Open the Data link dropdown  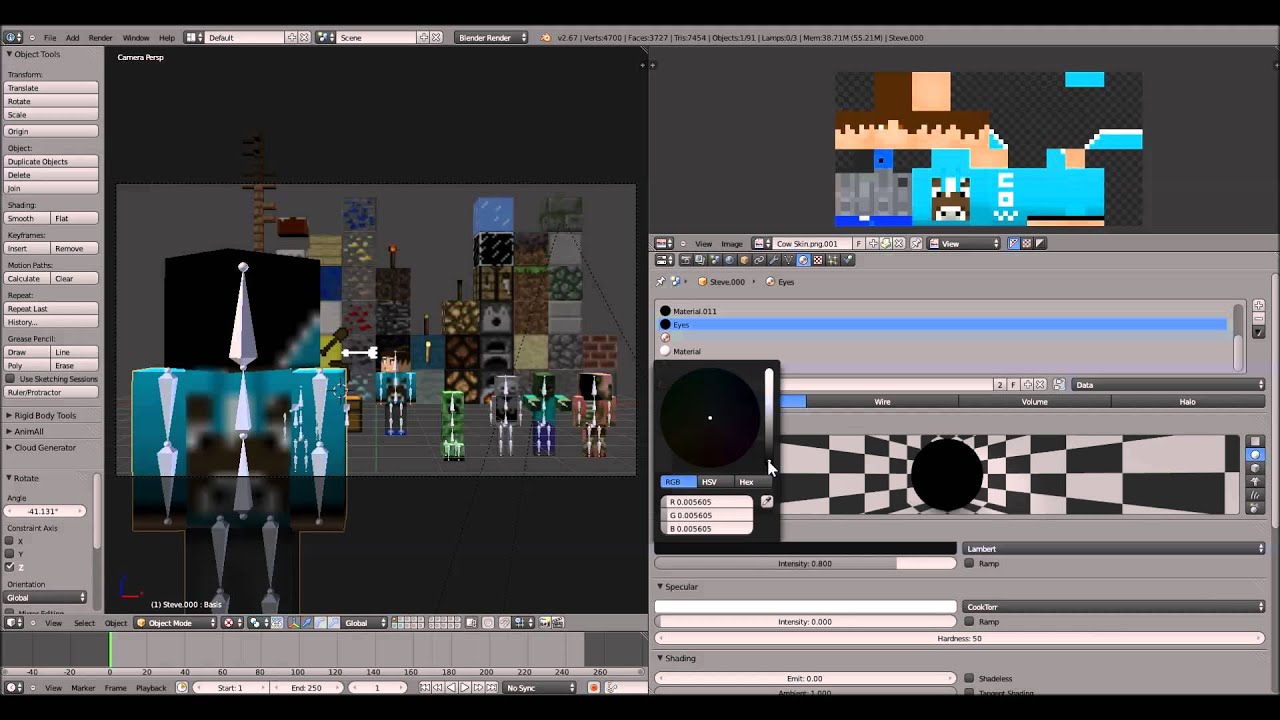(1168, 385)
